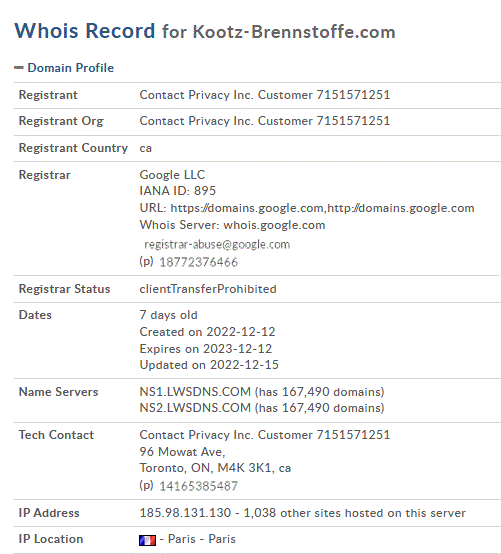Click the Tech Contact name line

tap(265, 435)
